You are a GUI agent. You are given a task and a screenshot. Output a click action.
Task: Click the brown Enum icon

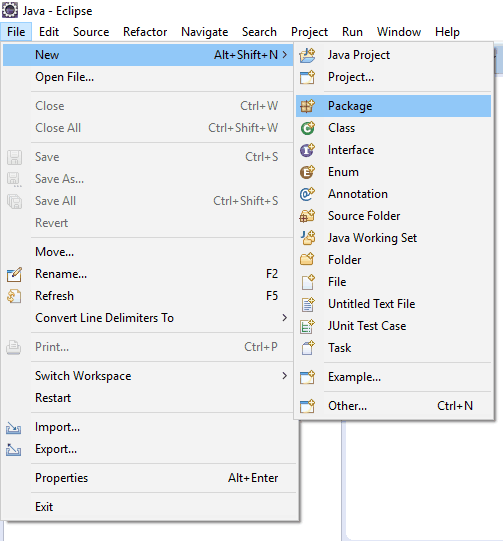[307, 172]
